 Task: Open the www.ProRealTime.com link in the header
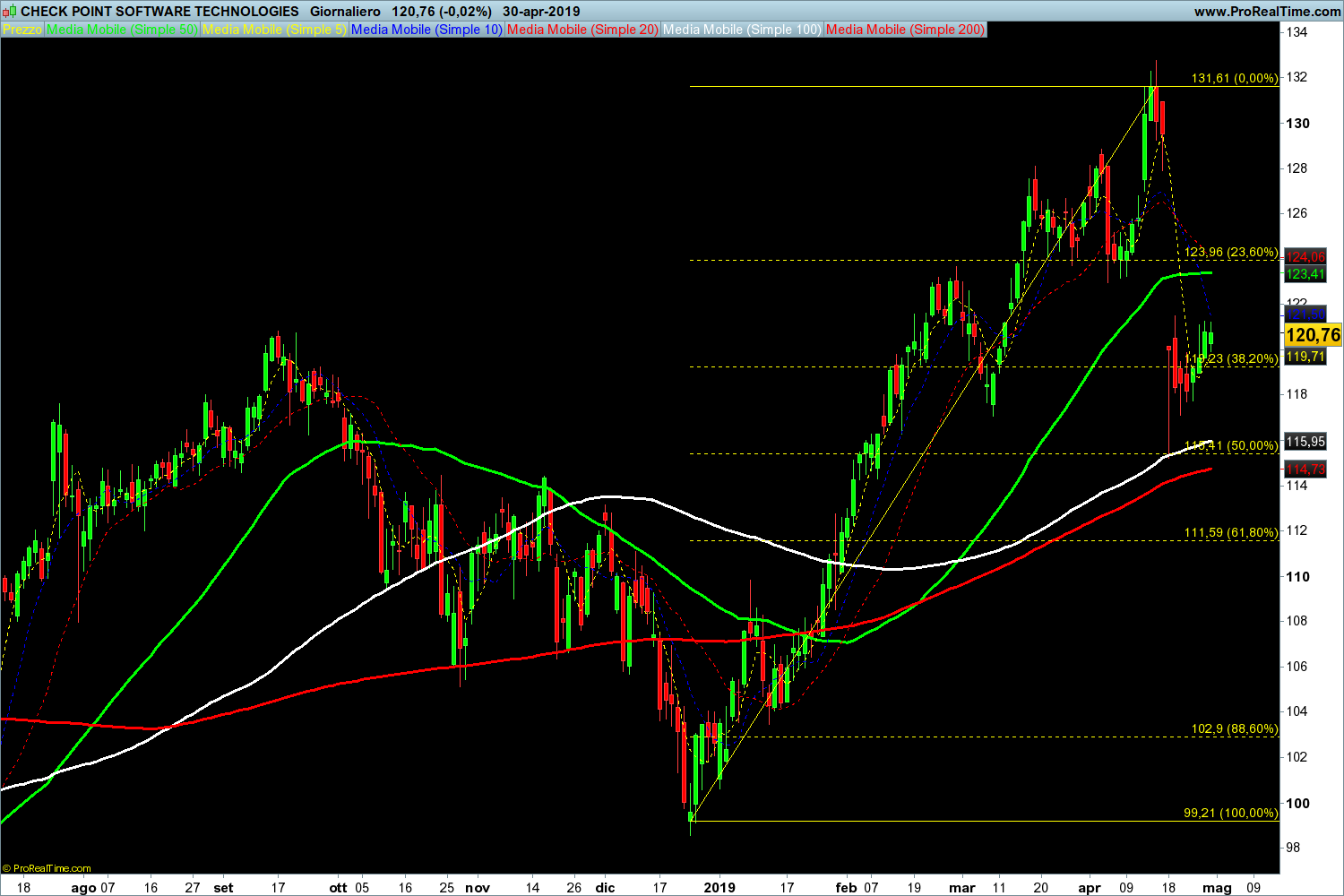[x=1267, y=12]
